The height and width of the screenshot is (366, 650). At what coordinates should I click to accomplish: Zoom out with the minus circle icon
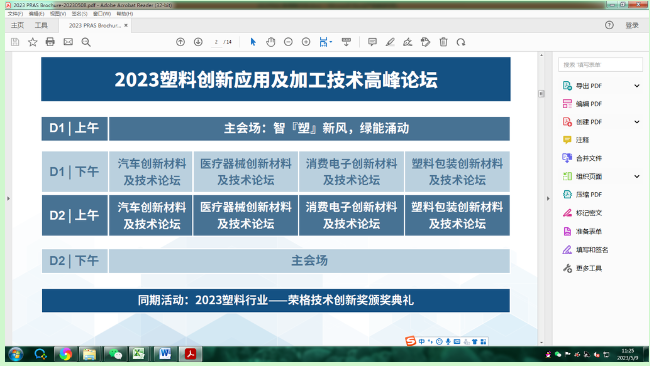click(x=288, y=42)
